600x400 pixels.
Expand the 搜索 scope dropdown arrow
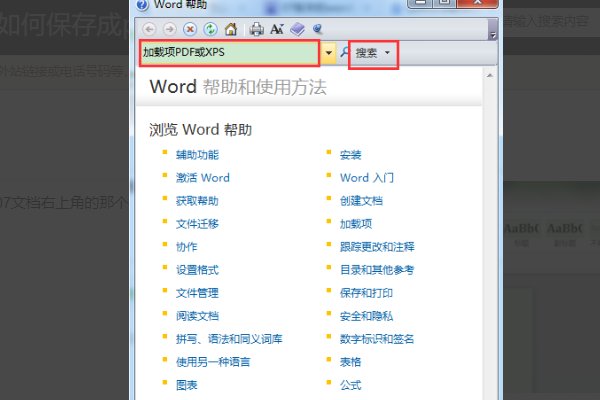click(x=387, y=53)
